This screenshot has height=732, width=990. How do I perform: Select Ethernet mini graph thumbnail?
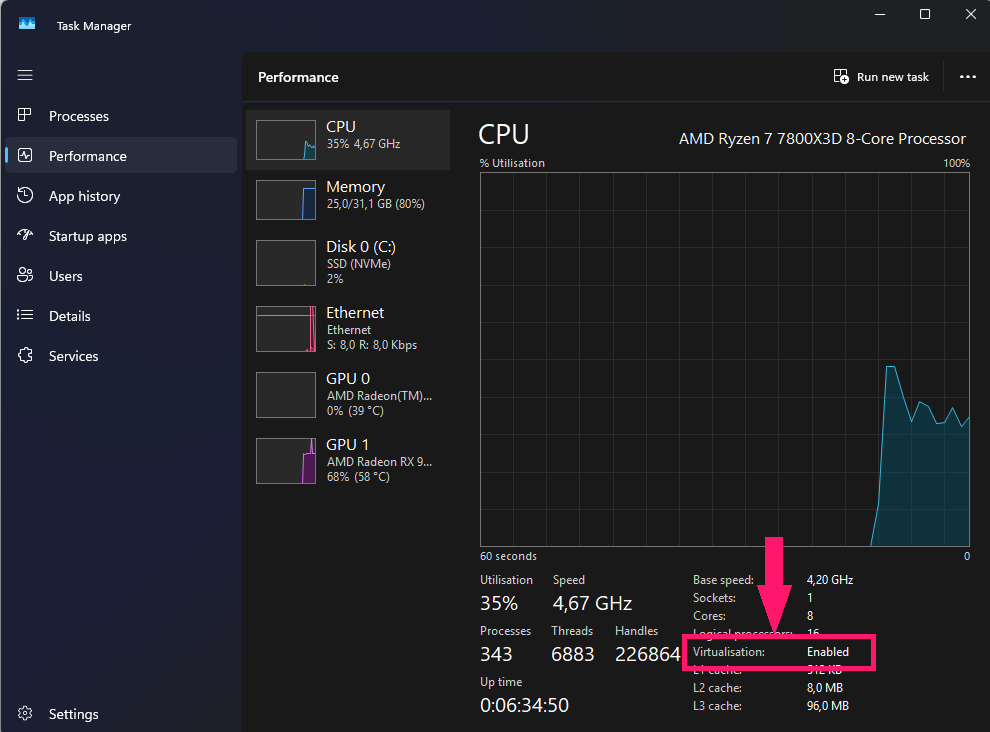point(285,328)
